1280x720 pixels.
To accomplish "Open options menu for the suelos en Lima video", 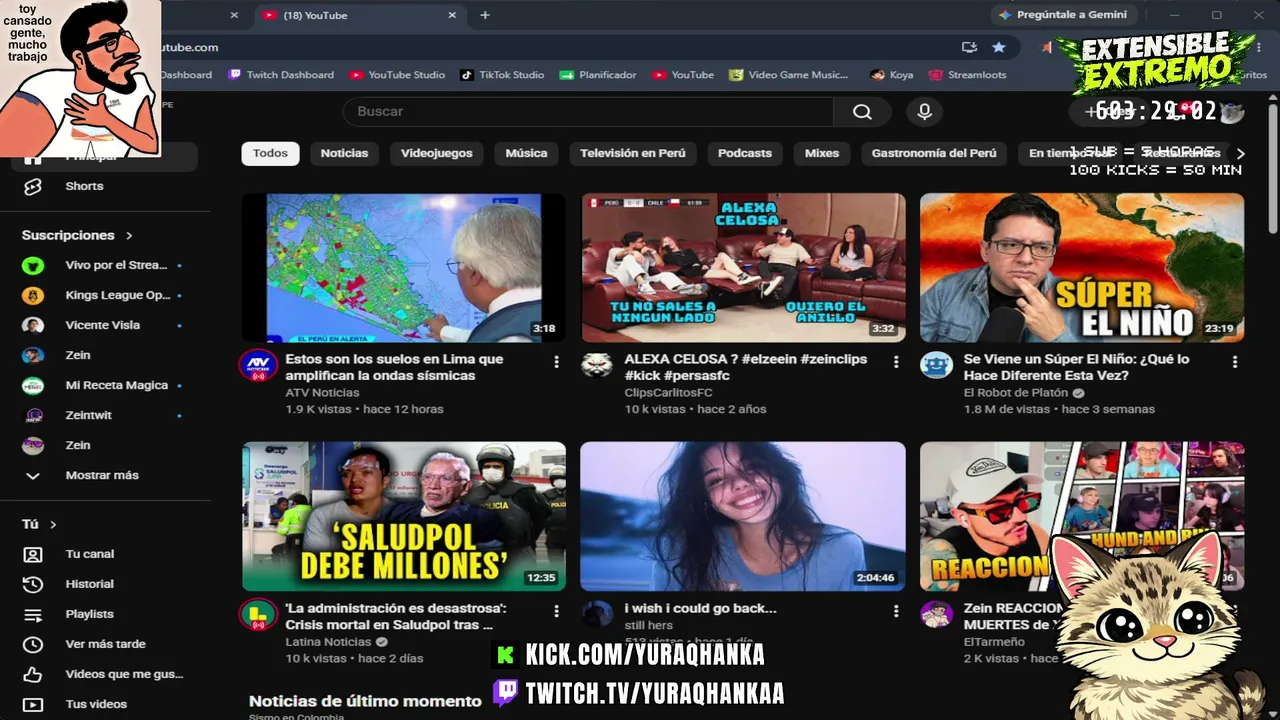I will (x=556, y=362).
